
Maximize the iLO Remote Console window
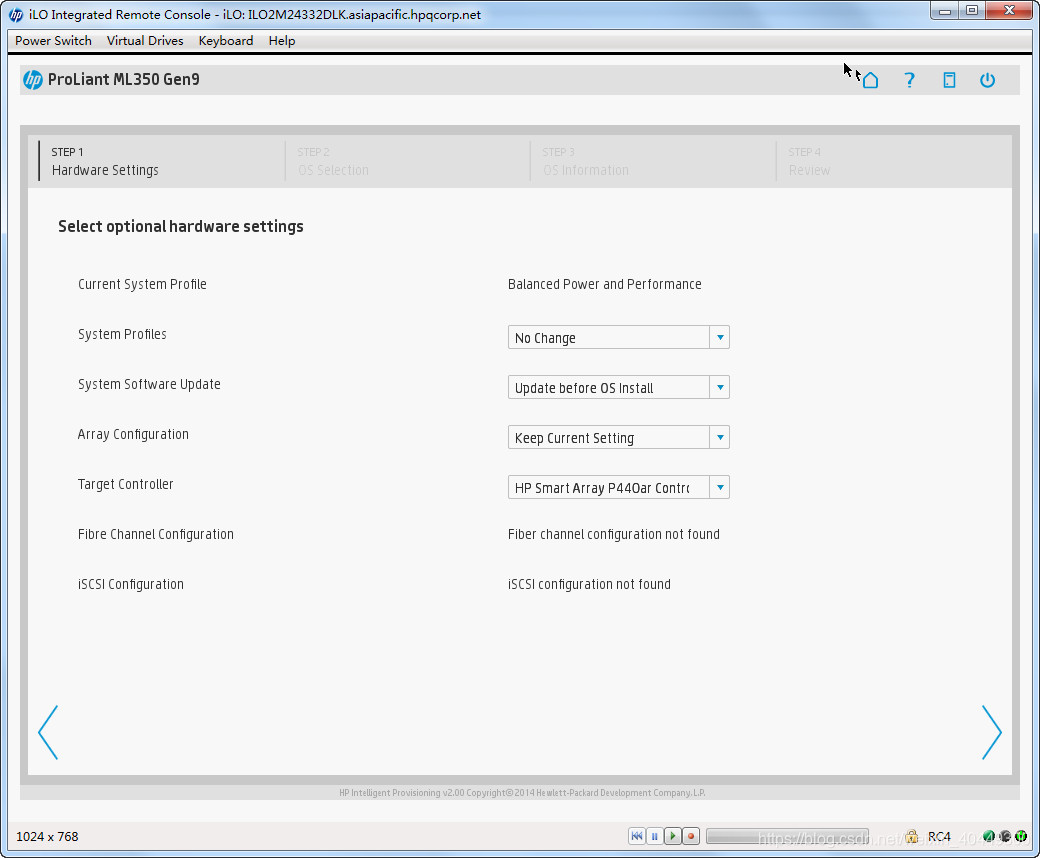point(972,11)
